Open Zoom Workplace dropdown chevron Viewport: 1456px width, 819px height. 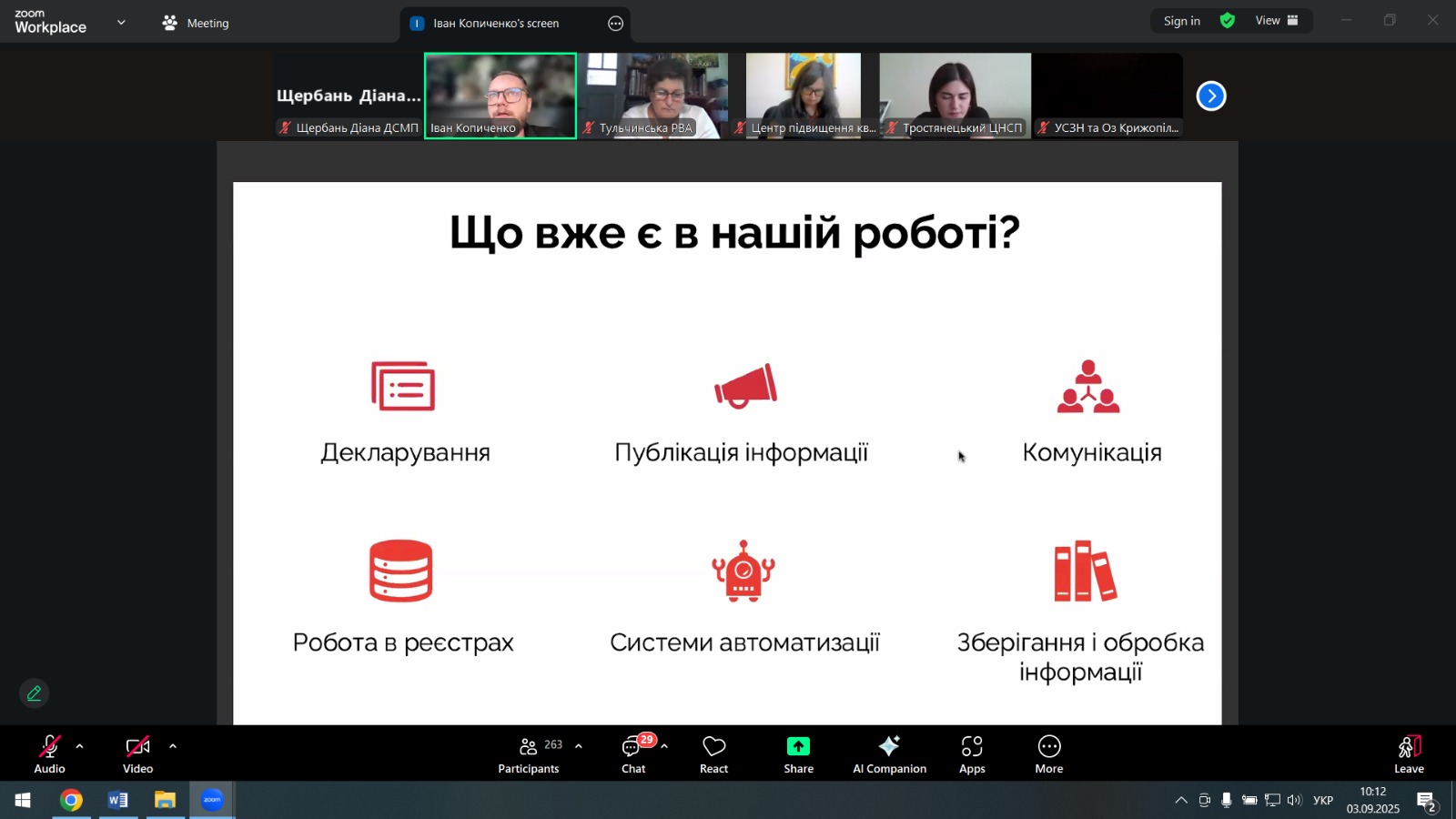(121, 23)
